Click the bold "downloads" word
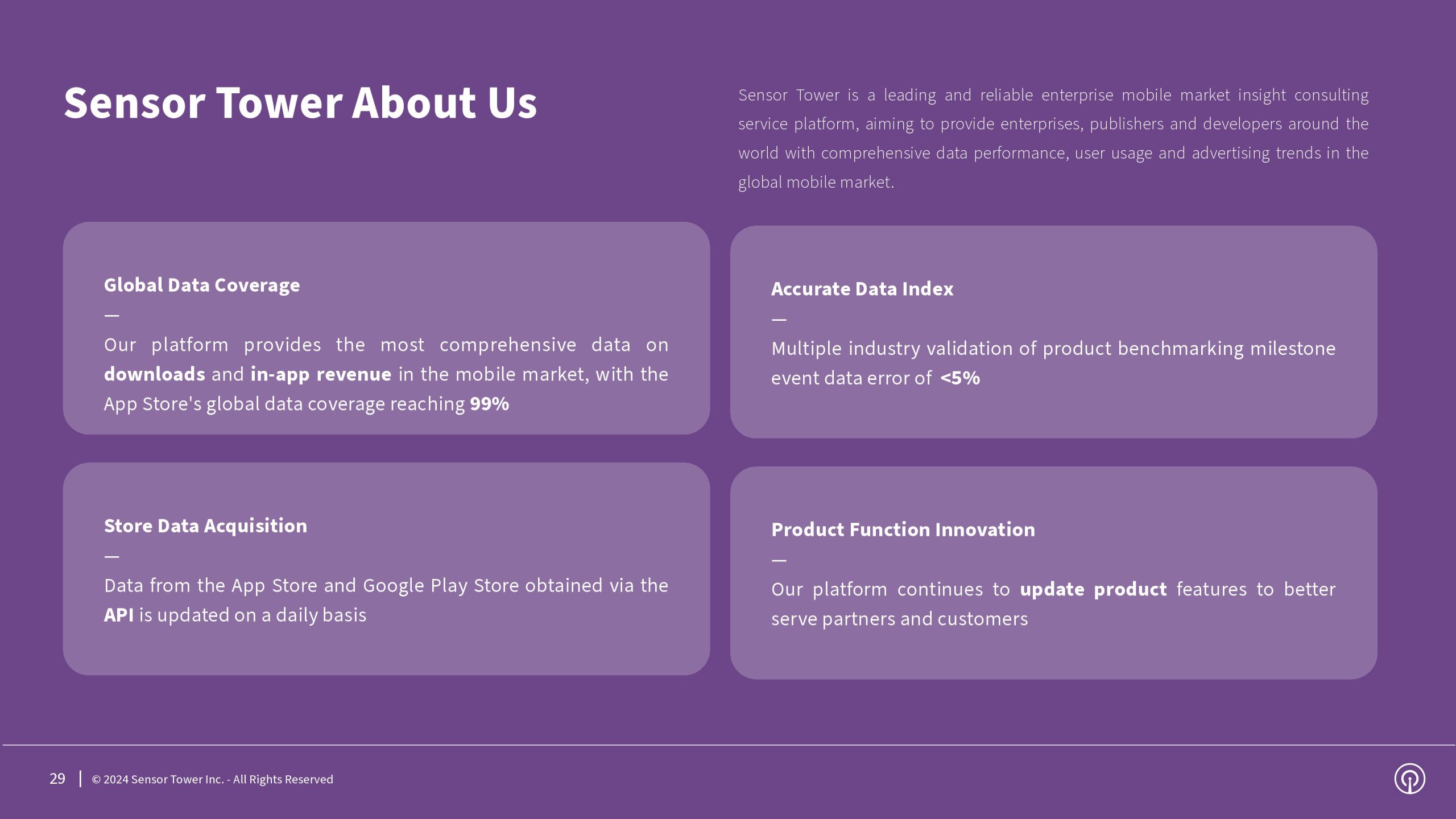1456x819 pixels. (155, 374)
